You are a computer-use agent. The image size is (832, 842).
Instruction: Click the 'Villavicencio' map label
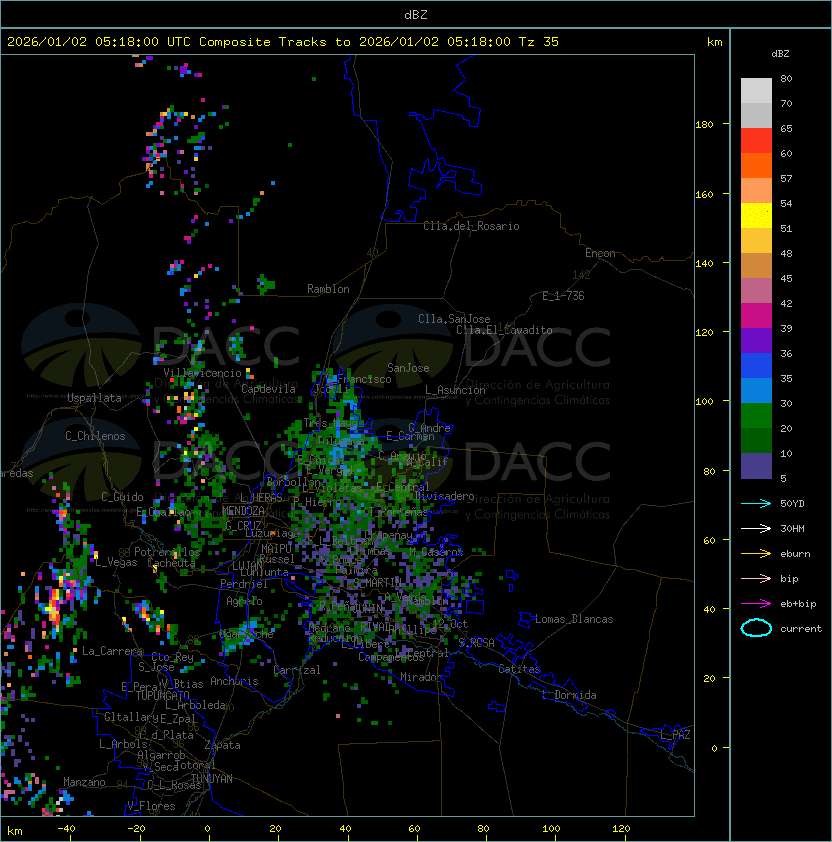coord(202,373)
